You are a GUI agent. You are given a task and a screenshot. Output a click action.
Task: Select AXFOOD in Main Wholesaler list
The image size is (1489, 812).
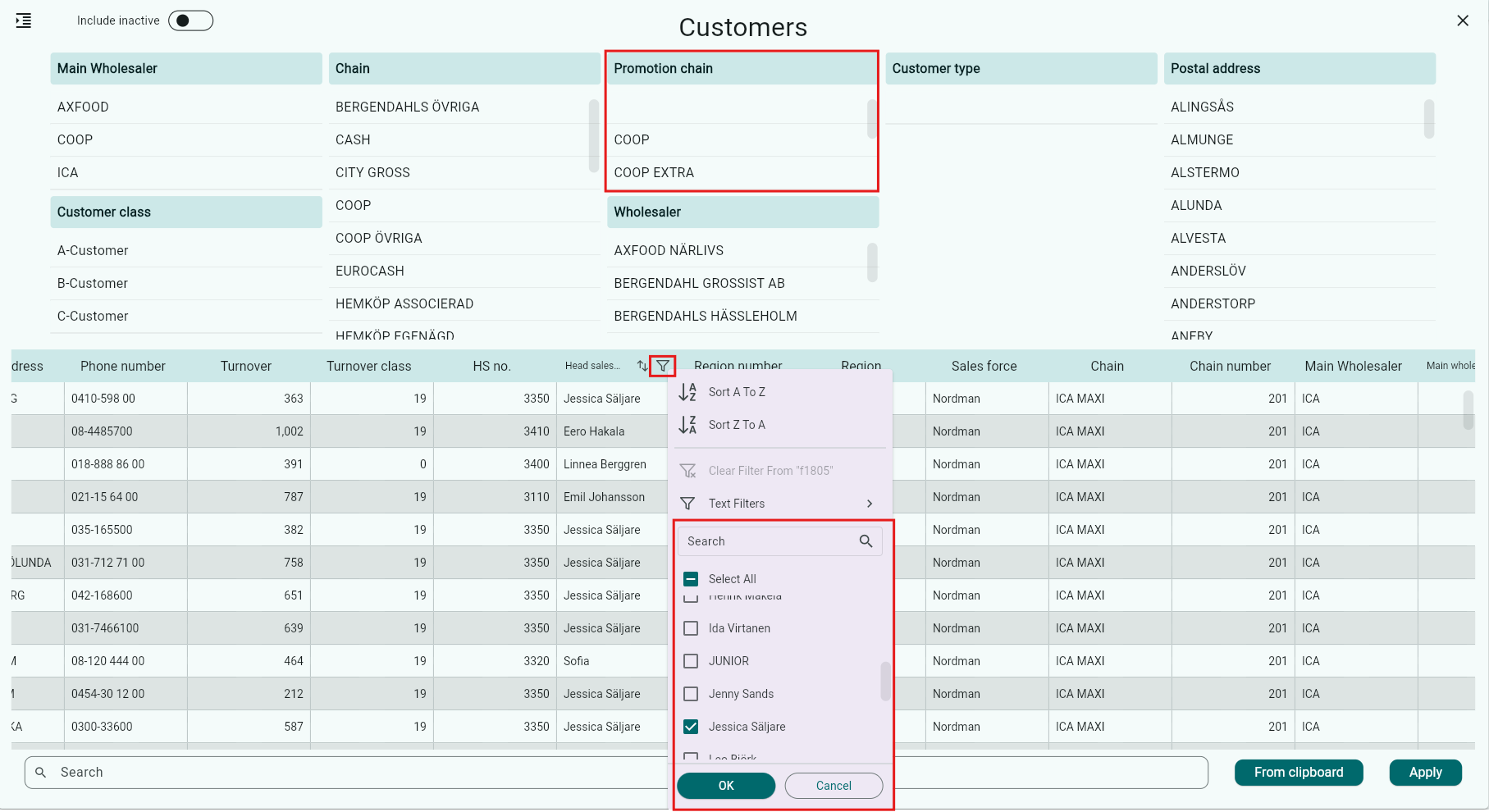tap(186, 107)
